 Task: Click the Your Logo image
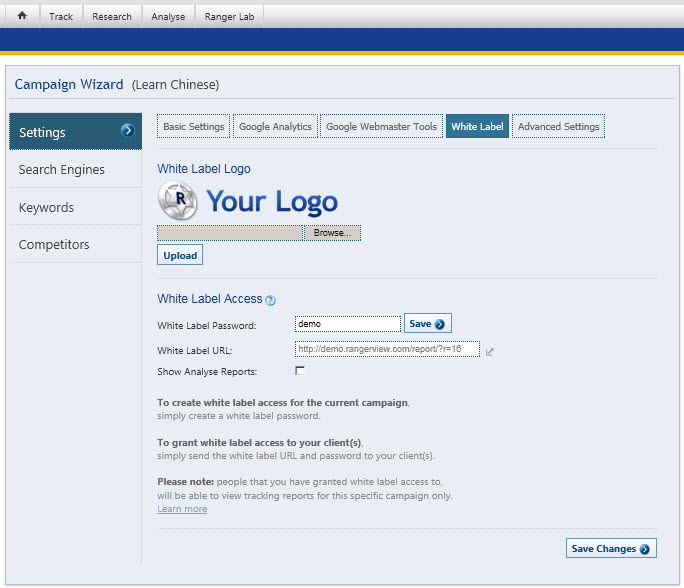248,202
